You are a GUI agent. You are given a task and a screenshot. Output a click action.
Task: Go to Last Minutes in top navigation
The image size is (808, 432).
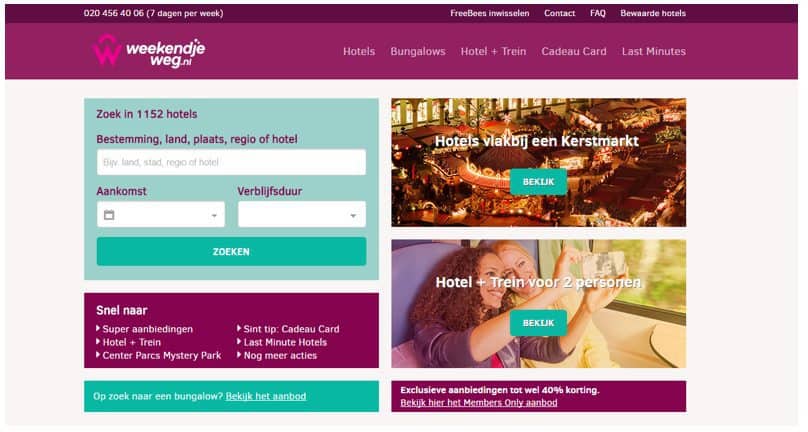click(653, 52)
